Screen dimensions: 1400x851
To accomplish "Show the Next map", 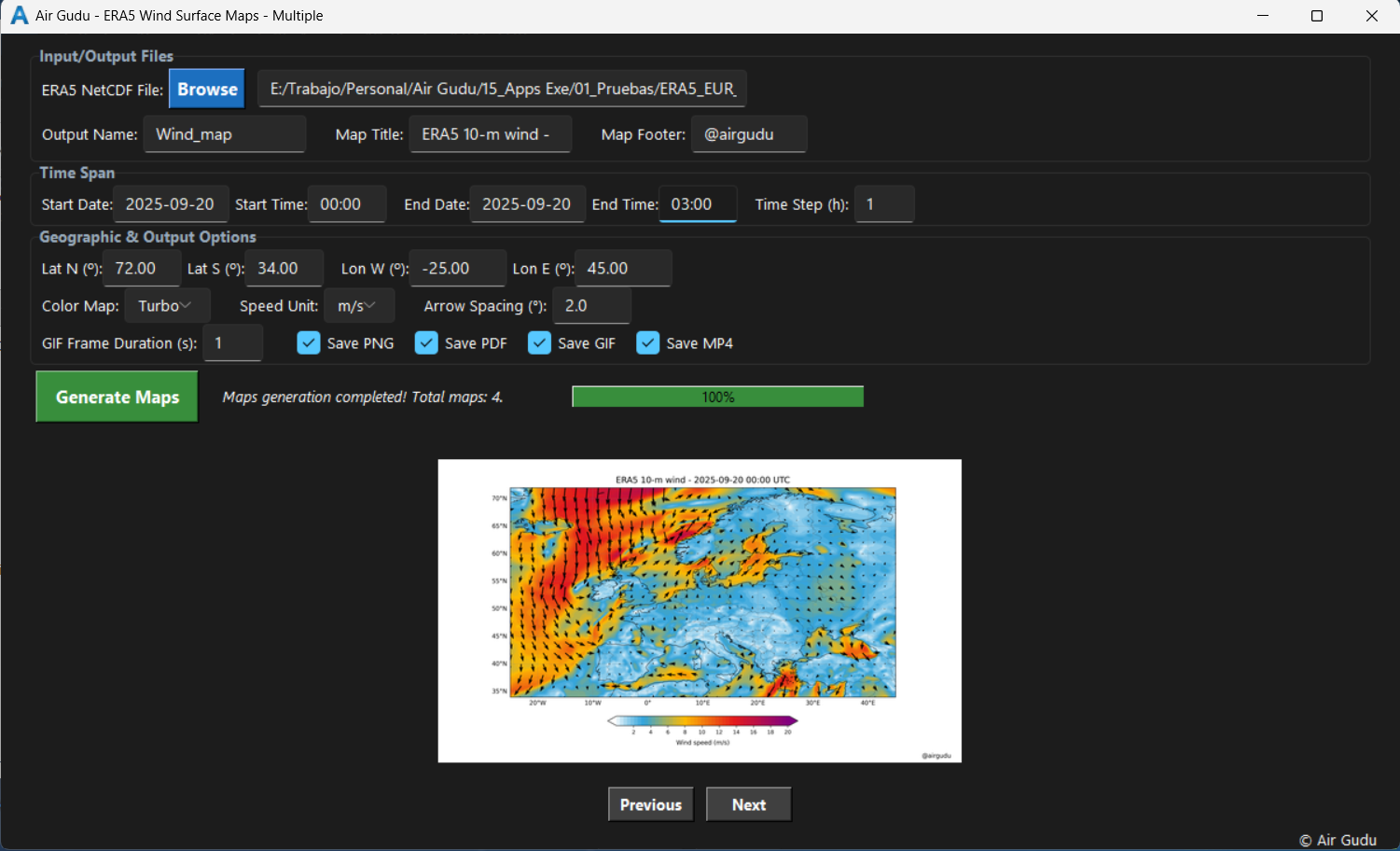I will 749,805.
